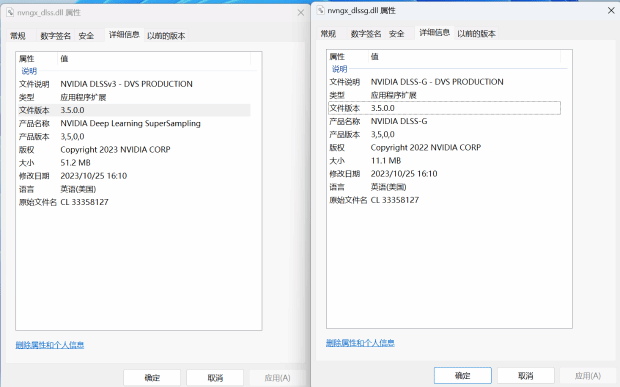Screen dimensions: 620x387
Task: Close the nvngx_dlss.dll properties window
Action: pos(301,13)
